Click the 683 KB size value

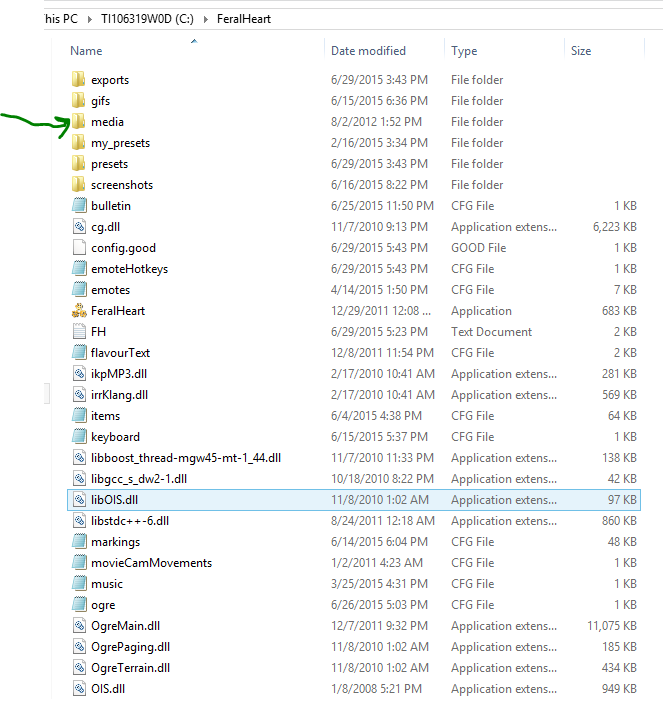tap(619, 311)
